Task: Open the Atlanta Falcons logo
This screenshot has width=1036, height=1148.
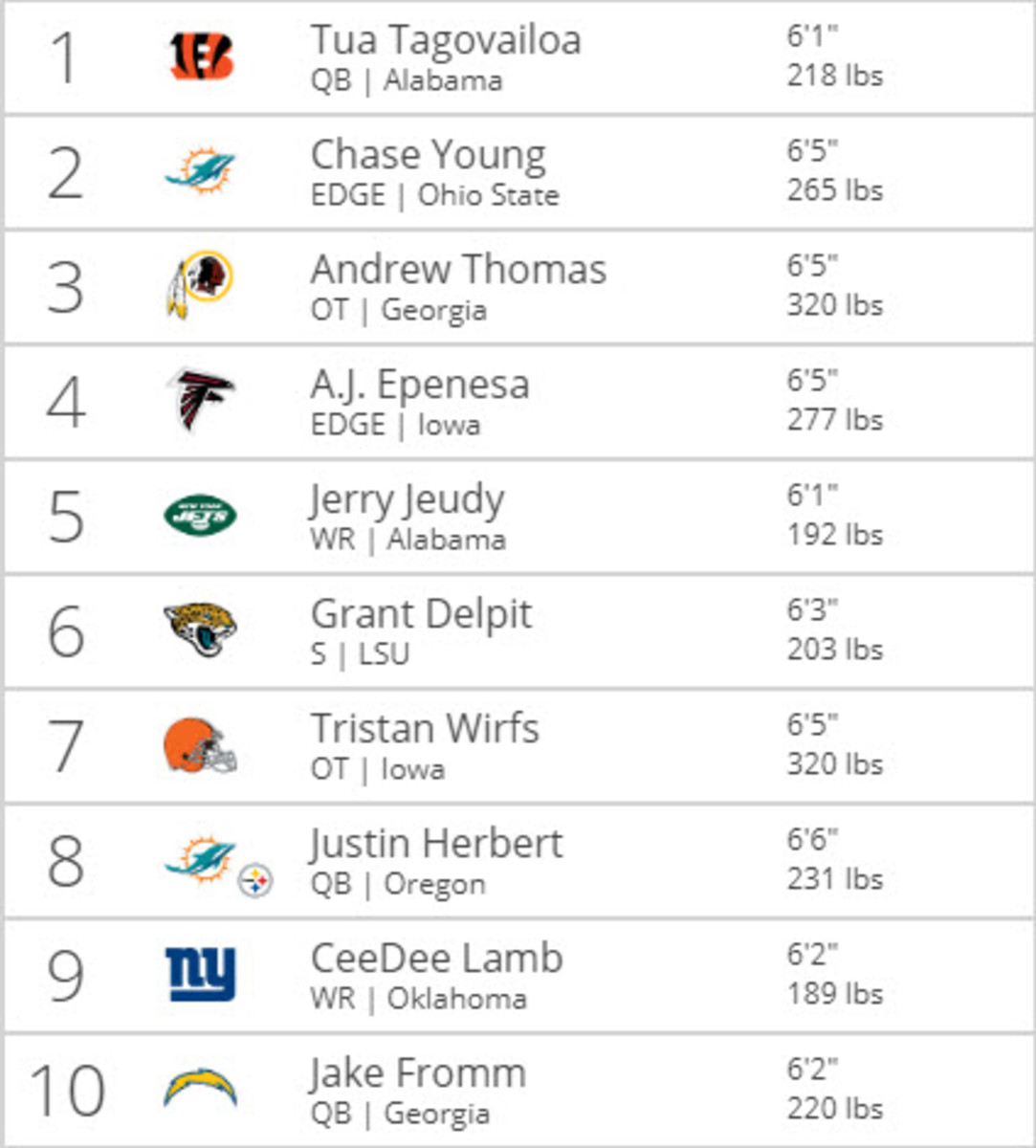Action: pos(201,399)
